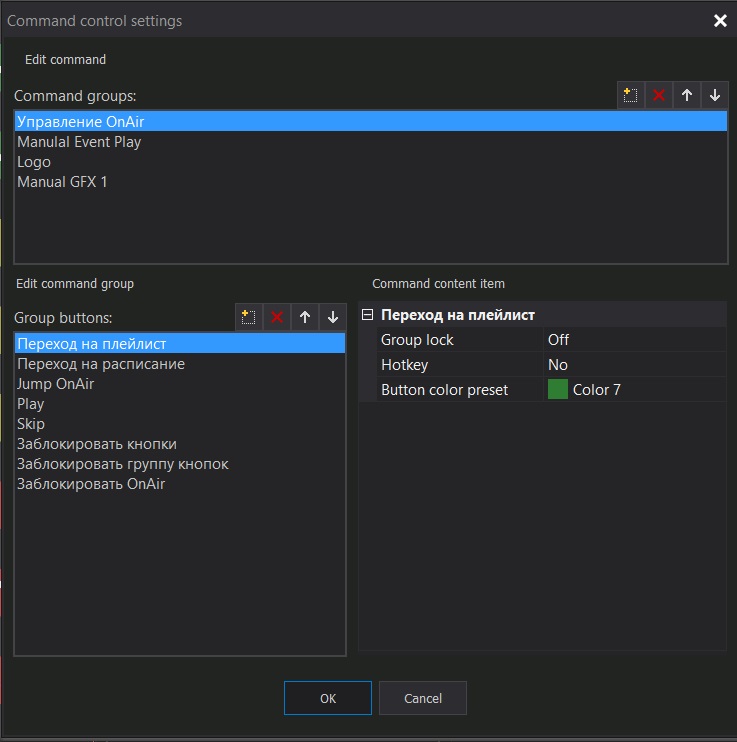Select the Переход на расписание button
737x742 pixels.
click(x=180, y=364)
